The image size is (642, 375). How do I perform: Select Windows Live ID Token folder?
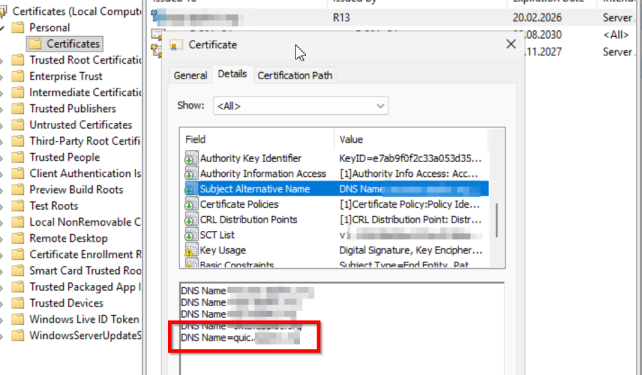point(84,319)
